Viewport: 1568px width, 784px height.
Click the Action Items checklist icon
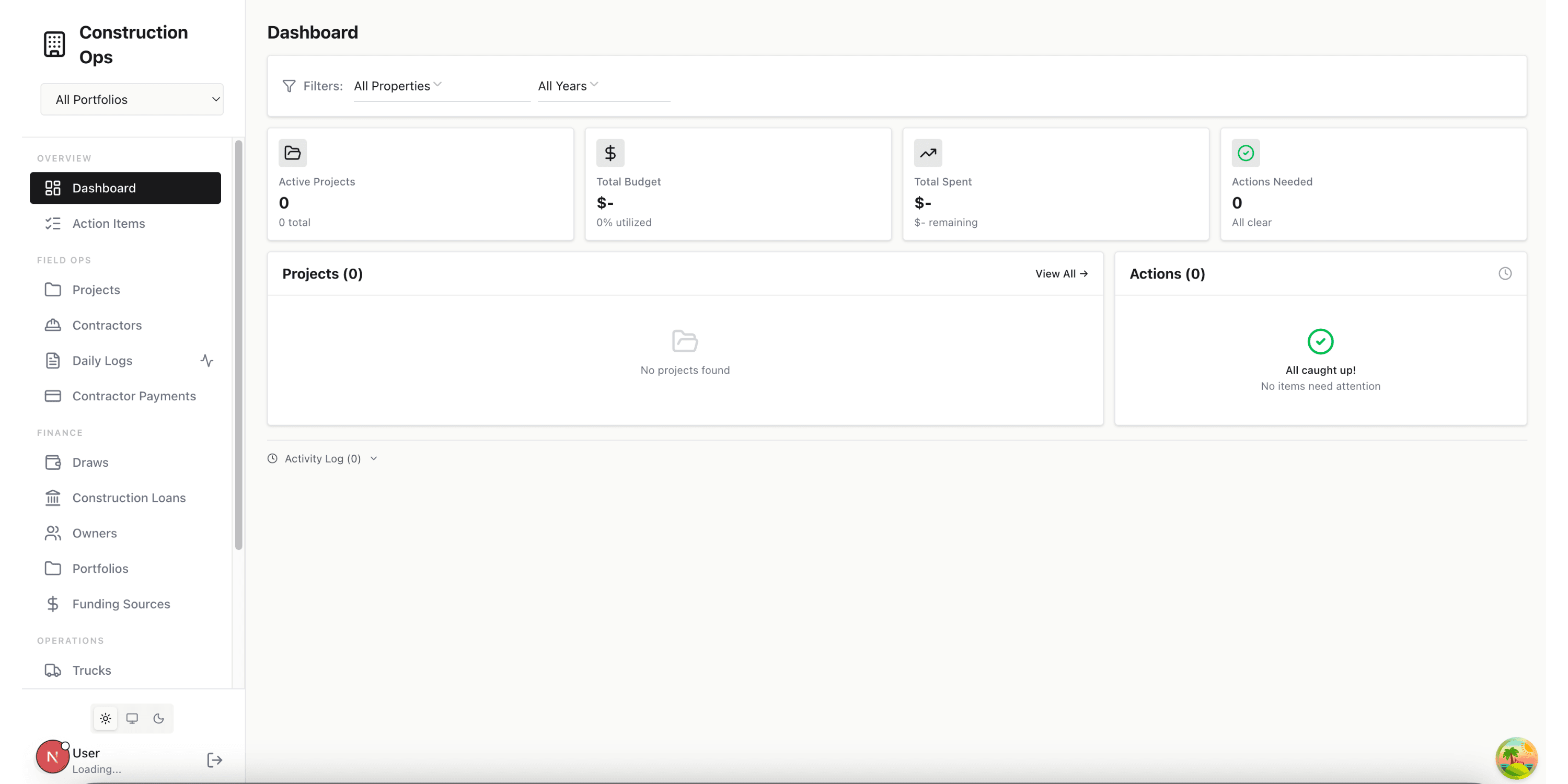(53, 223)
